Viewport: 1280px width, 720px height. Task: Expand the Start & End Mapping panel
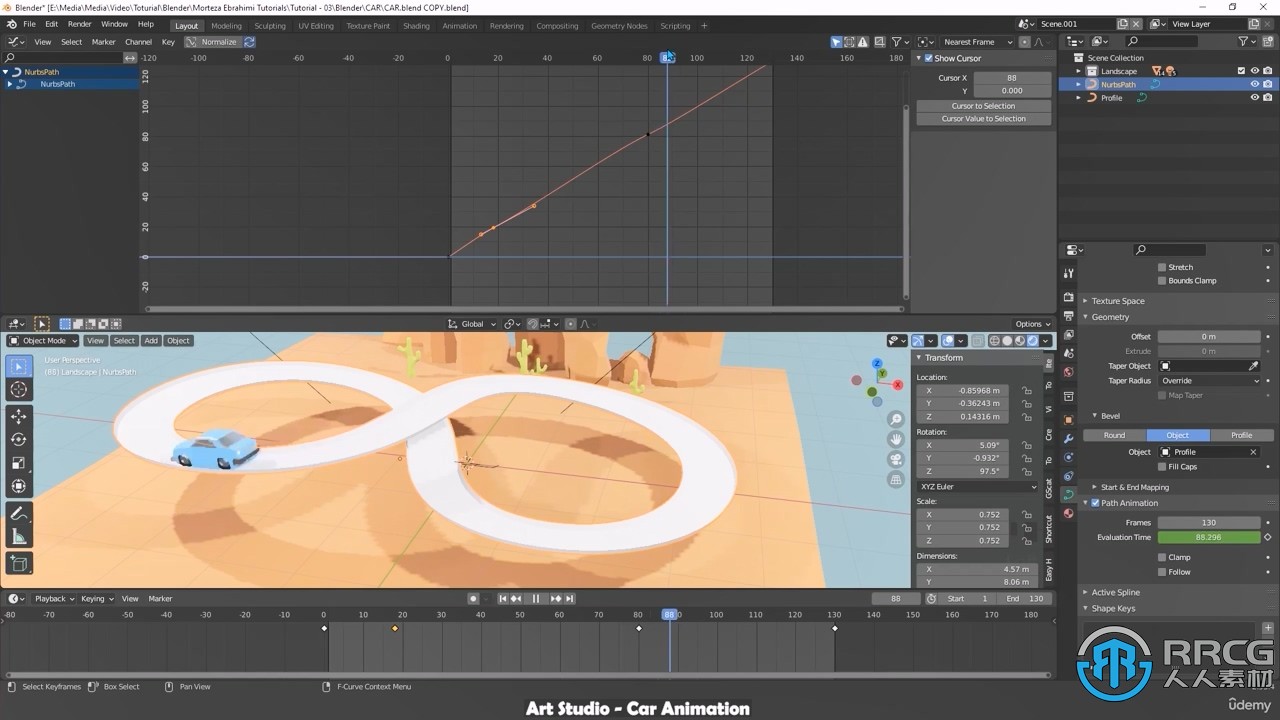(1135, 487)
